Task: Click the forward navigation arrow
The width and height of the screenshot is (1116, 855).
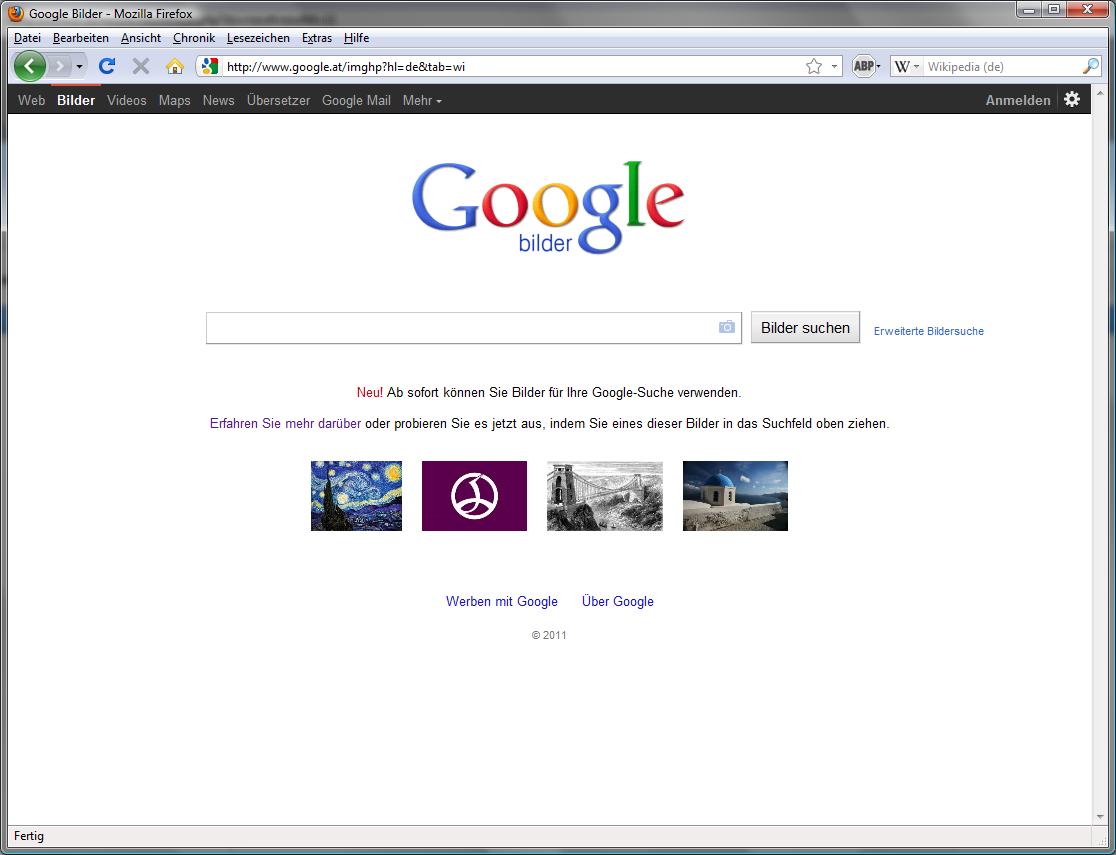Action: 60,67
